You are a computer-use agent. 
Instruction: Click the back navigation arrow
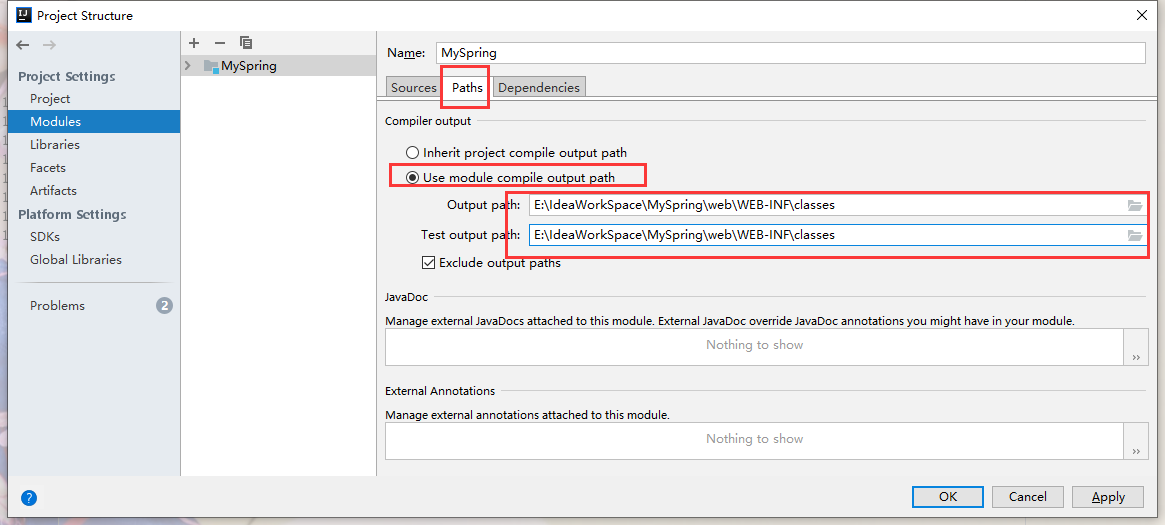[24, 45]
